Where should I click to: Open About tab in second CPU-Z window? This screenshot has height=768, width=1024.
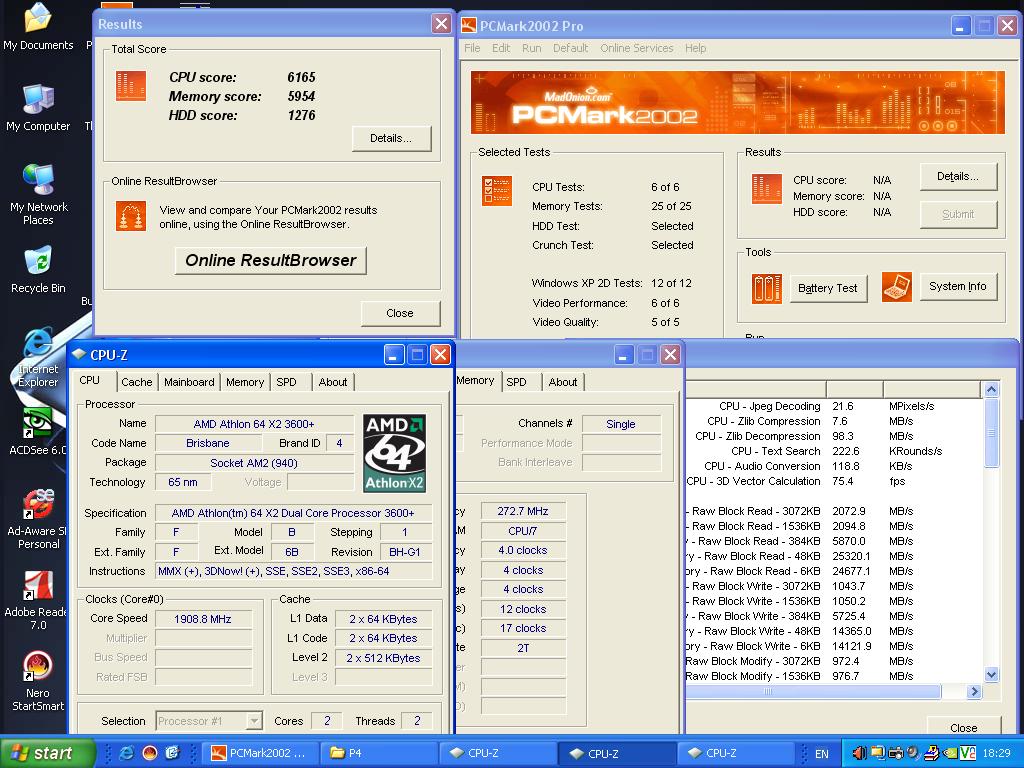tap(562, 382)
